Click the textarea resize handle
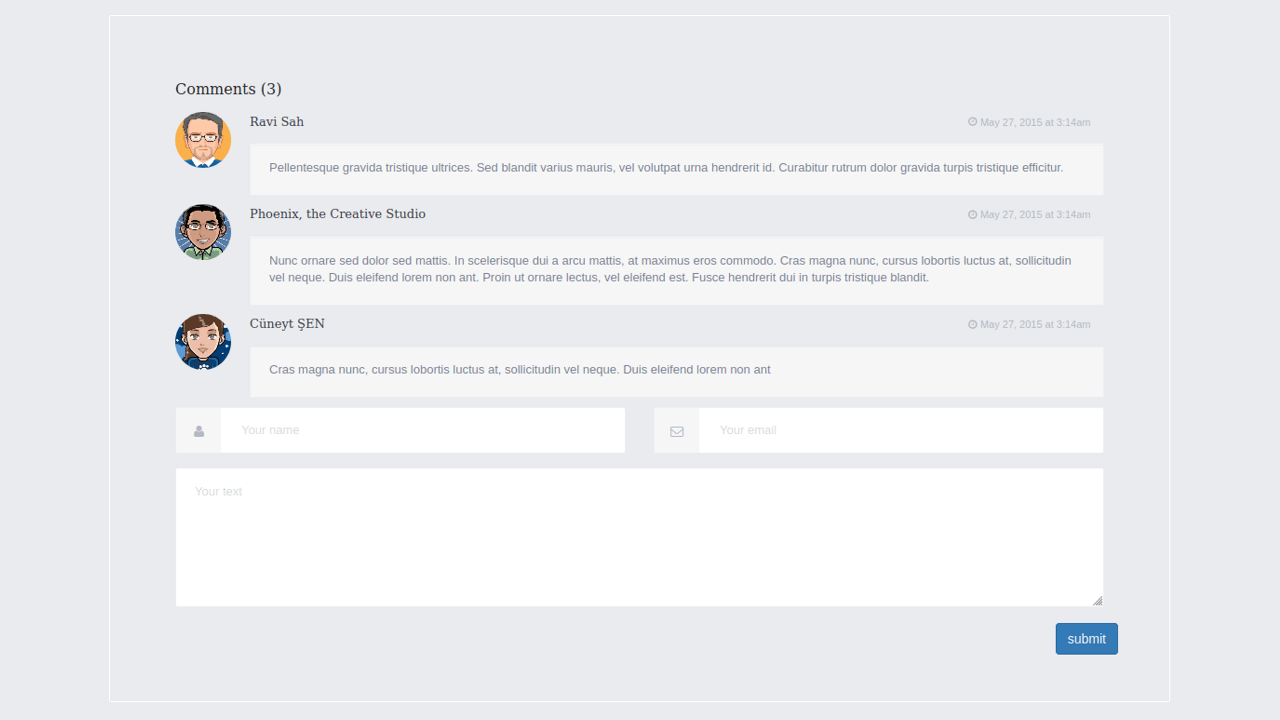Screen dimensions: 1280x720 click(1097, 600)
